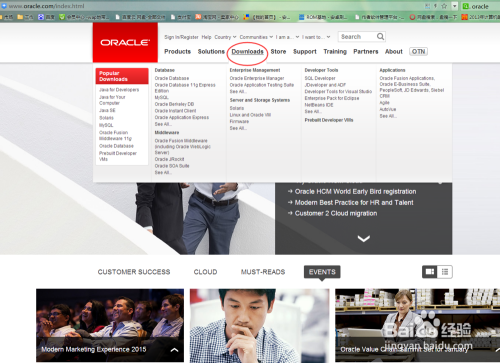This screenshot has height=363, width=500.
Task: Open the Products menu
Action: click(178, 52)
